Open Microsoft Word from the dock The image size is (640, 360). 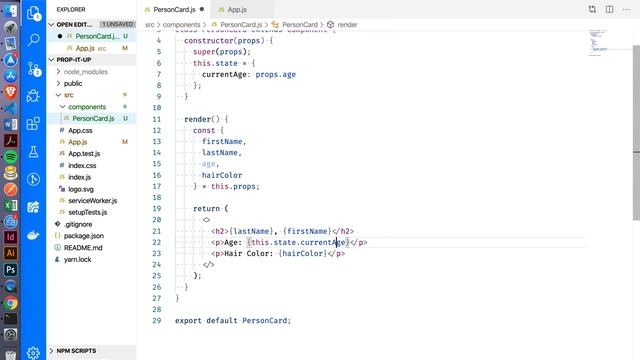point(11,124)
